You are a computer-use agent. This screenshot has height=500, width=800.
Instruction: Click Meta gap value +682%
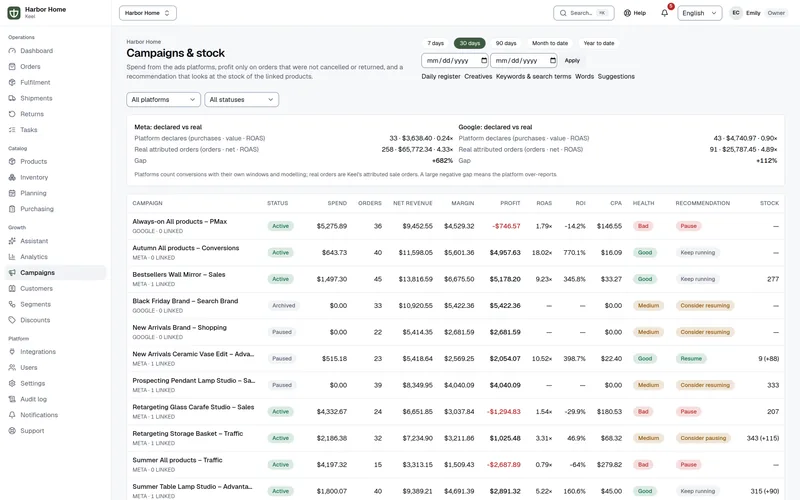point(442,161)
